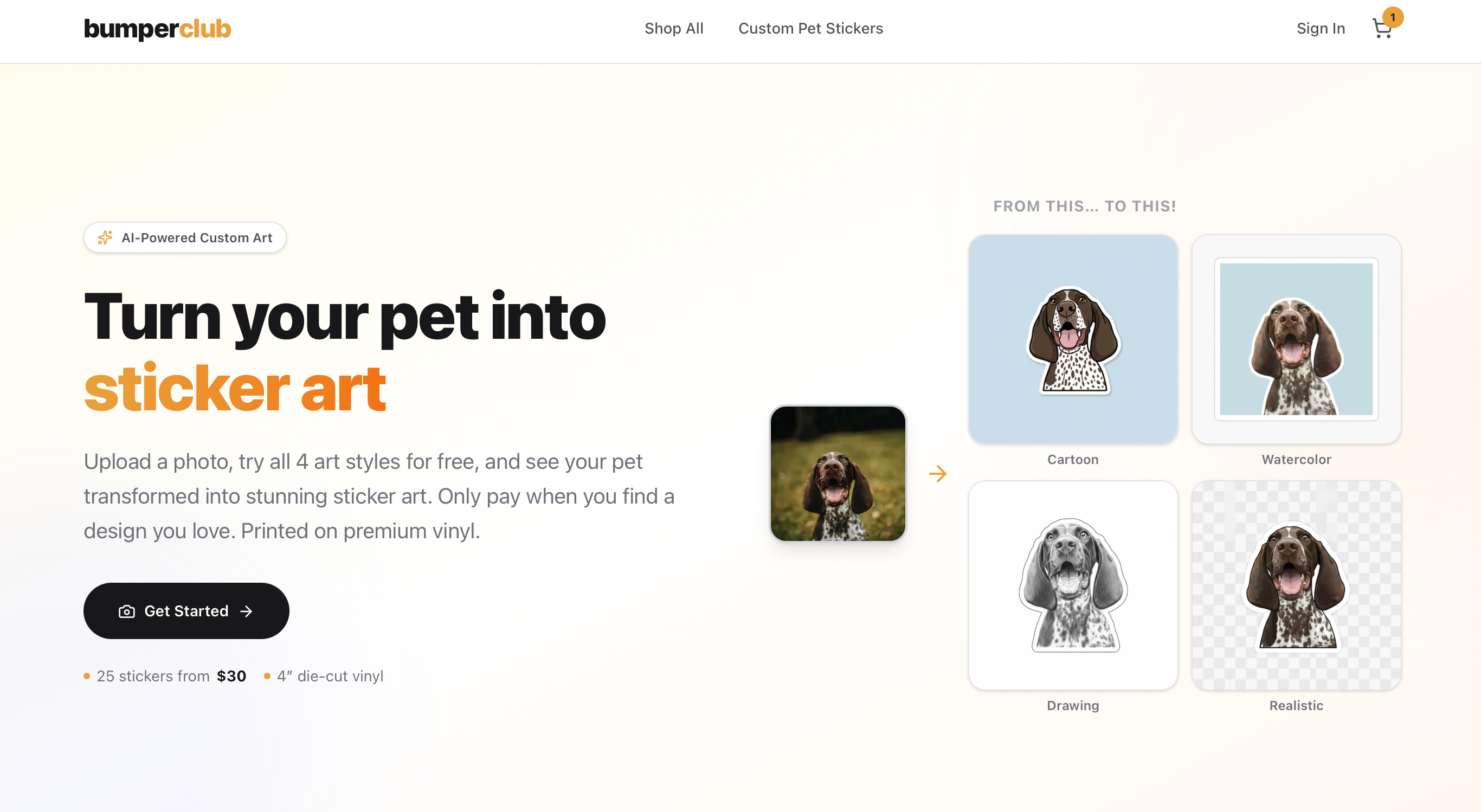Click the Cartoon label text
The width and height of the screenshot is (1481, 812).
click(1073, 460)
